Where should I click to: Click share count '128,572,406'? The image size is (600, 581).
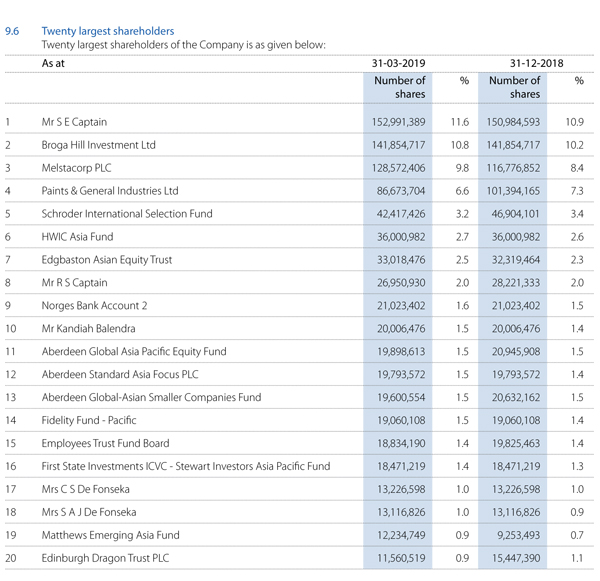[x=398, y=168]
